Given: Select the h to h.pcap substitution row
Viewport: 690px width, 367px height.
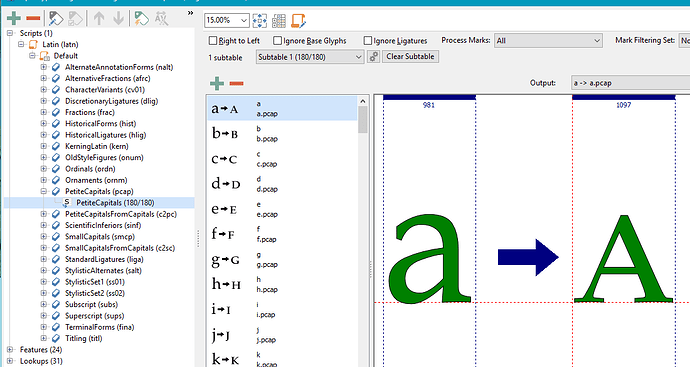Looking at the screenshot, I should (x=282, y=285).
